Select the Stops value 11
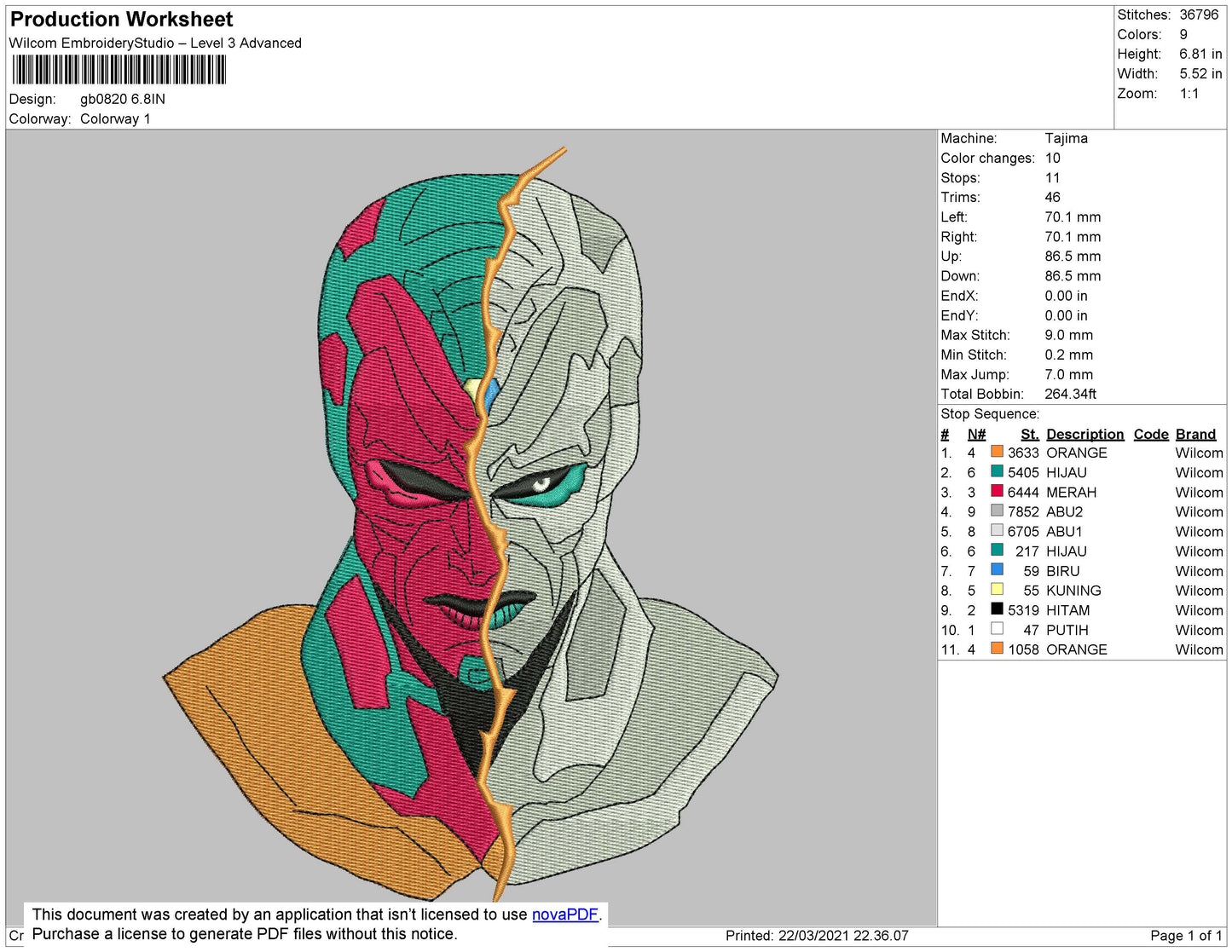The width and height of the screenshot is (1232, 952). pyautogui.click(x=1053, y=177)
